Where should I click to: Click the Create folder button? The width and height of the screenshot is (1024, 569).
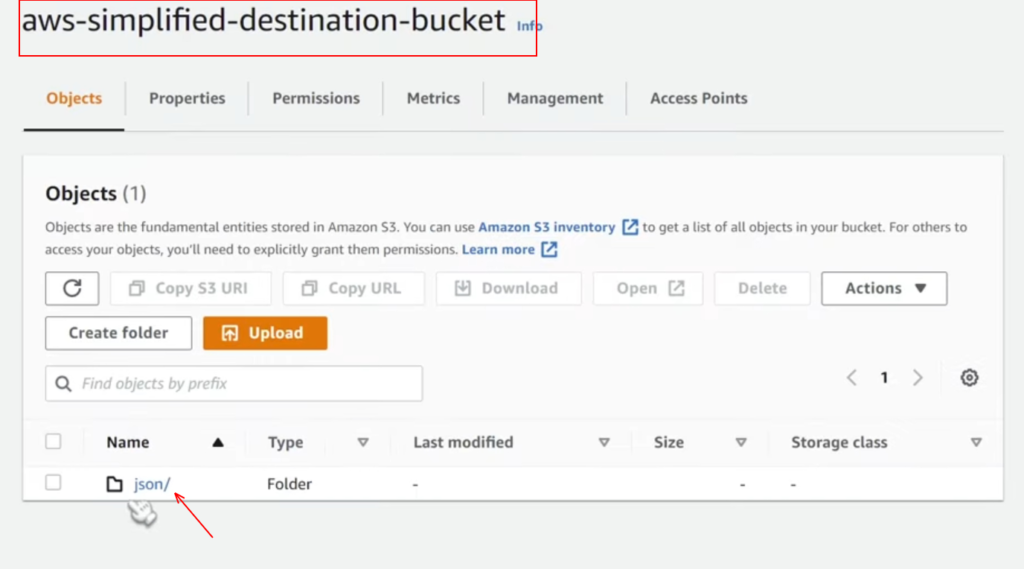118,333
